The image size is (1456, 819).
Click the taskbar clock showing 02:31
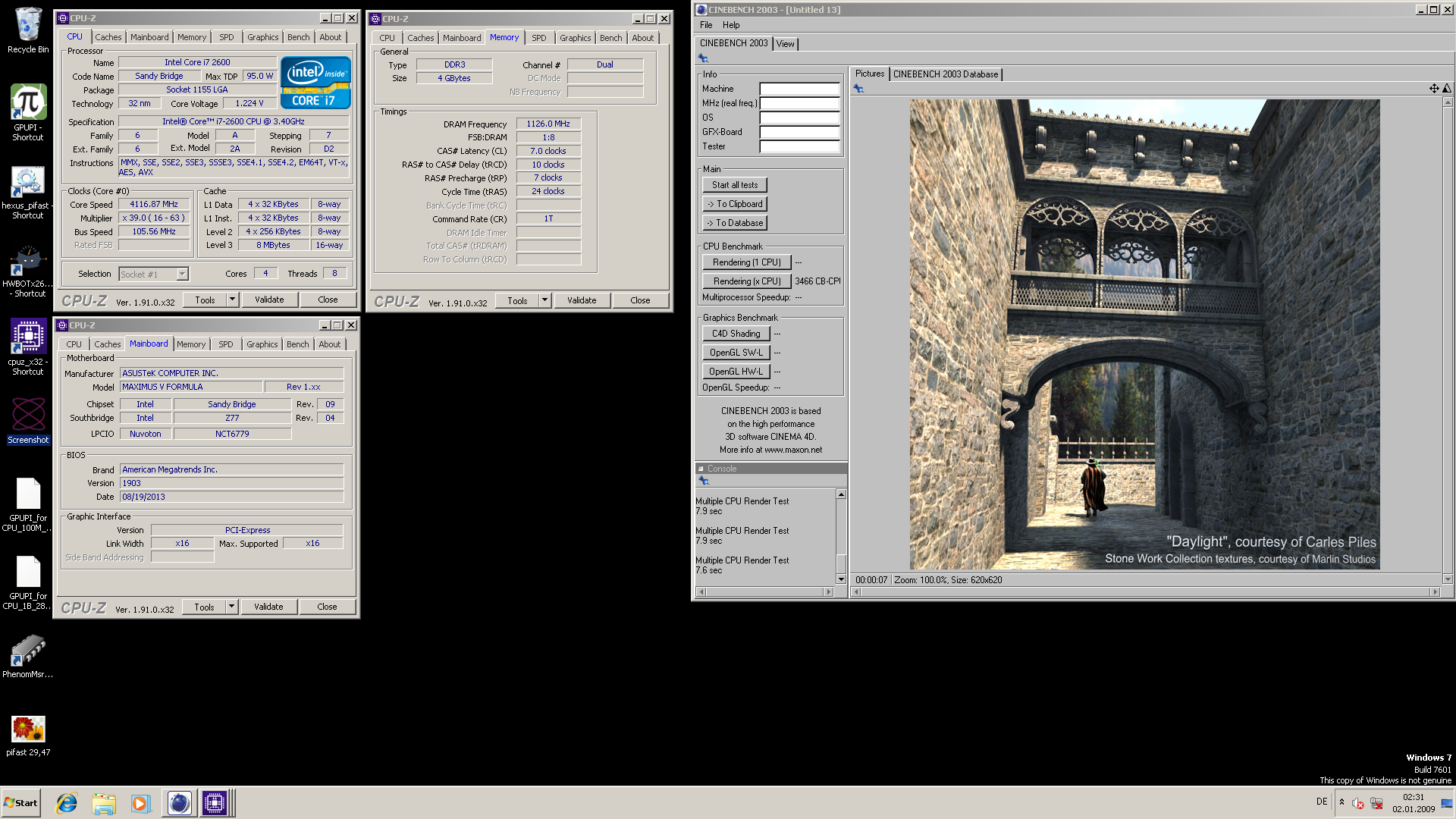tap(1414, 803)
